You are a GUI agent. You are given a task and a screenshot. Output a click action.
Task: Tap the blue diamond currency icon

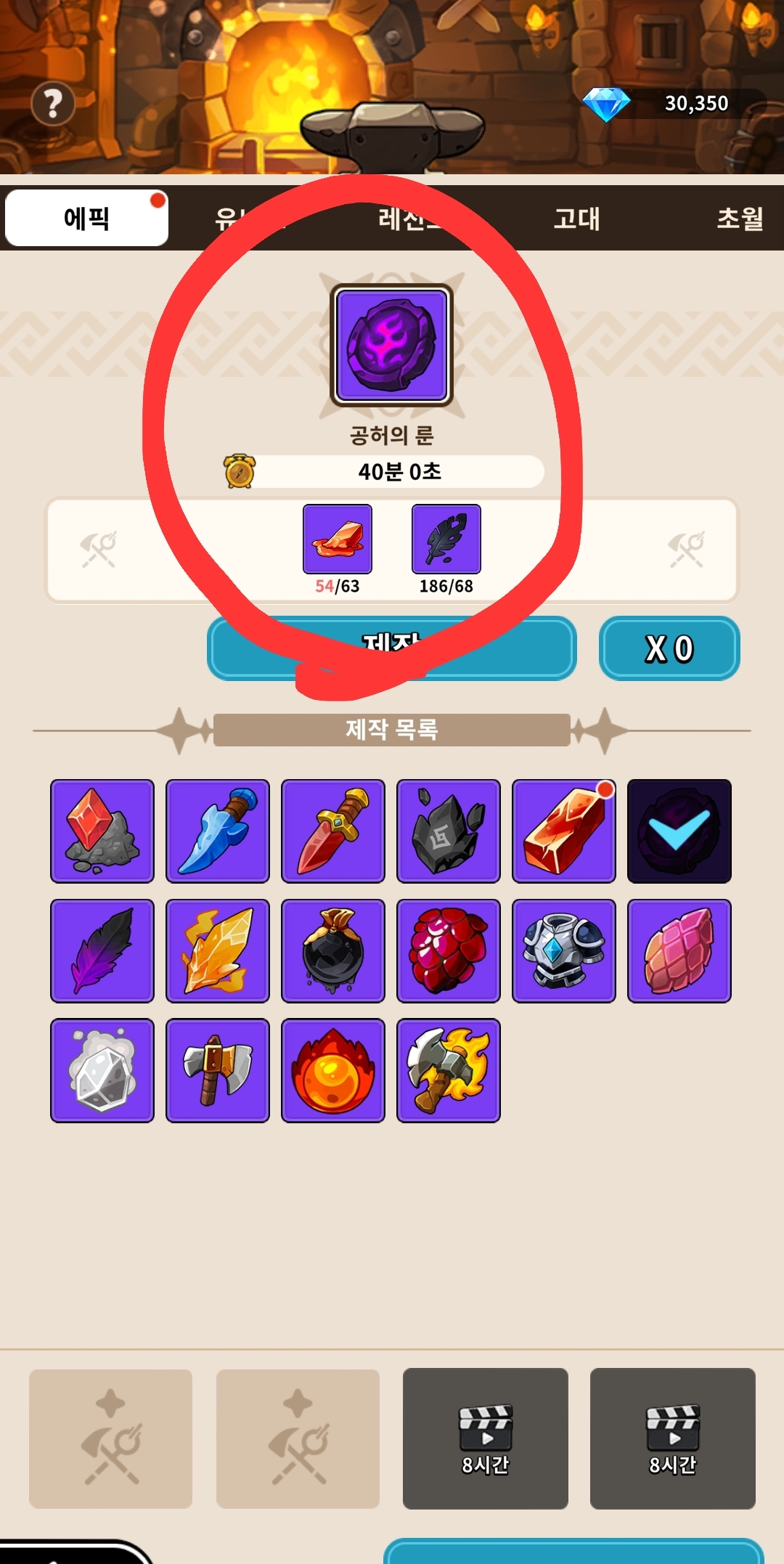606,105
